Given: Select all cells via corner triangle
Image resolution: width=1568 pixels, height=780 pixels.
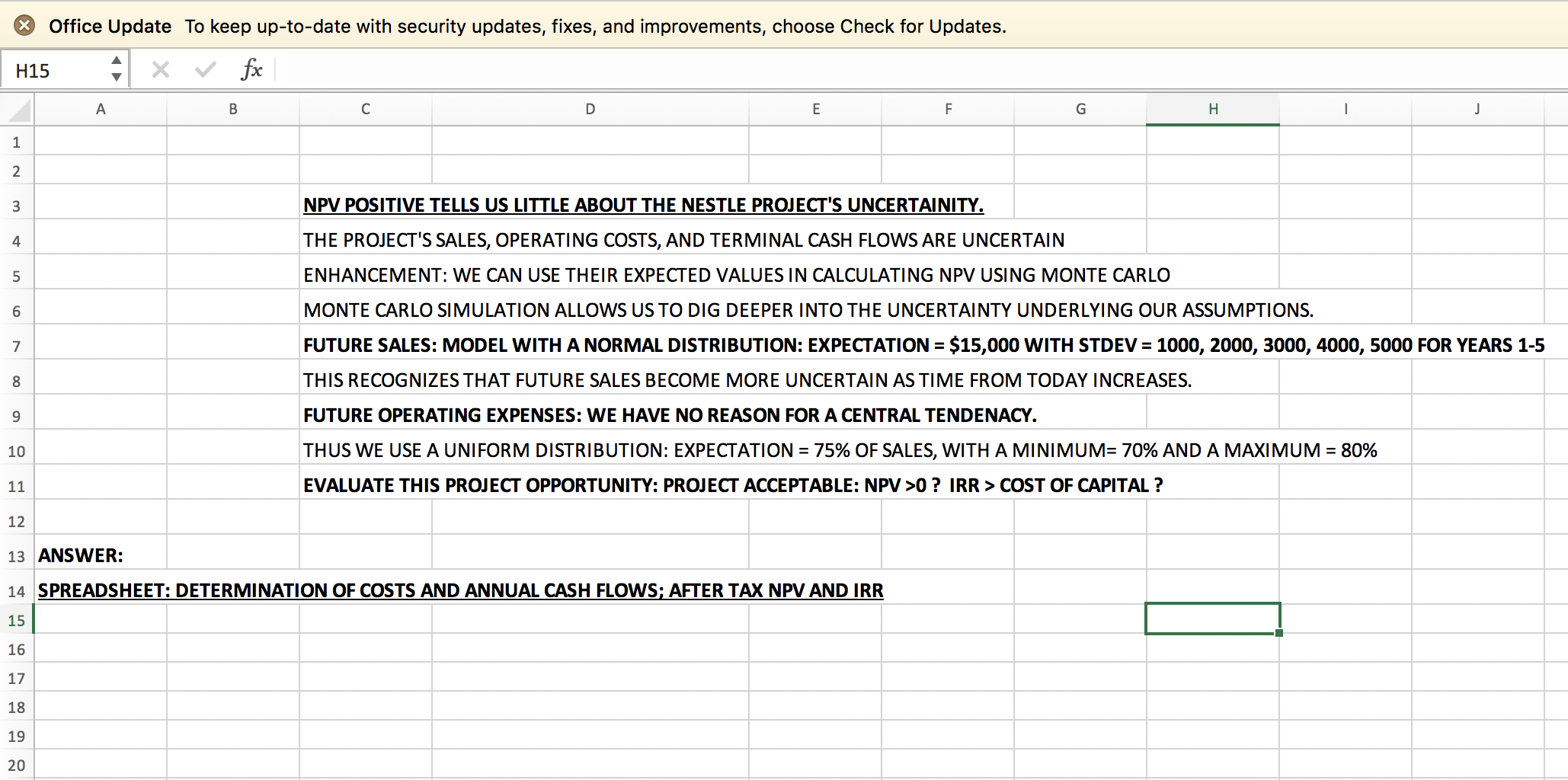Looking at the screenshot, I should pos(18,110).
